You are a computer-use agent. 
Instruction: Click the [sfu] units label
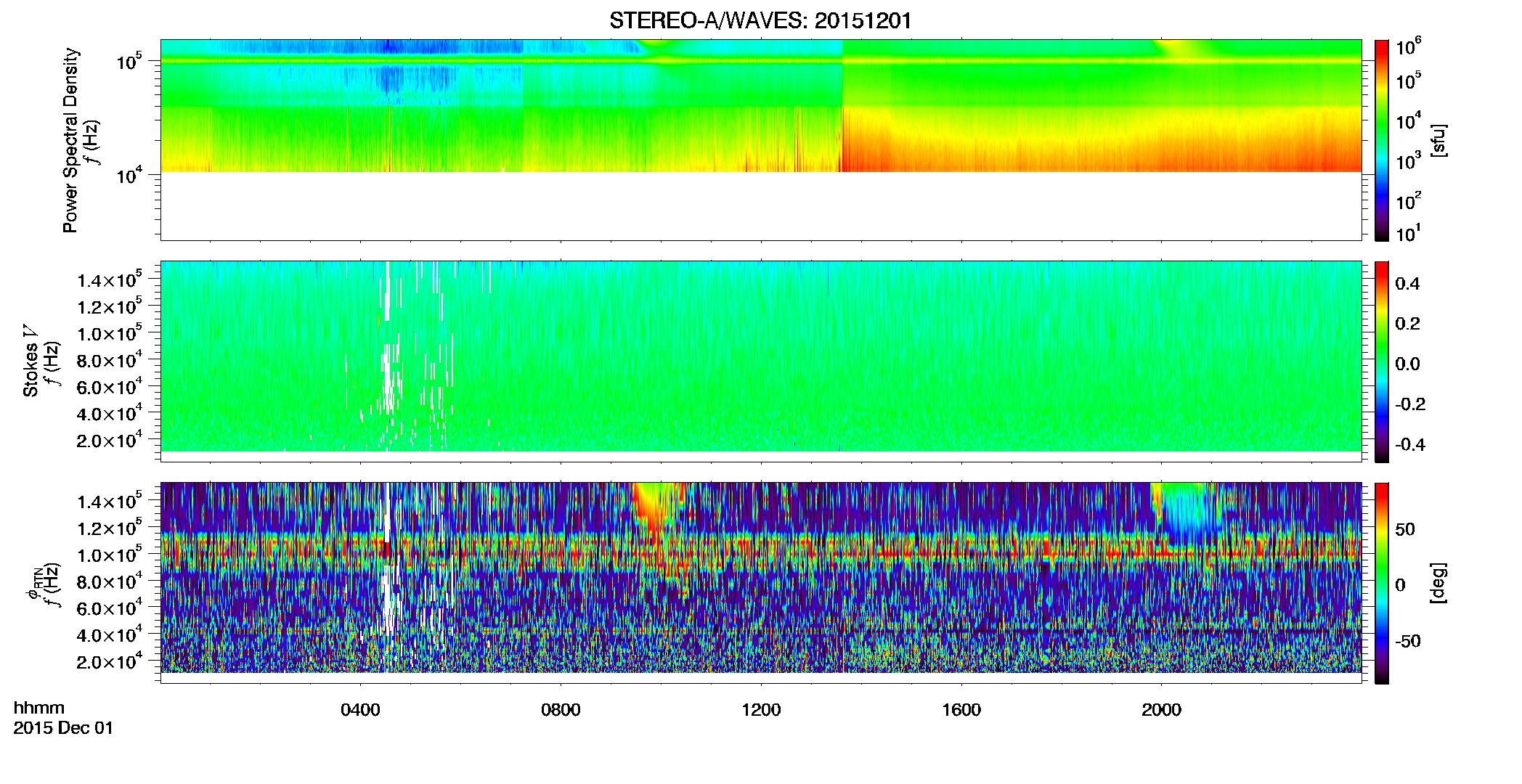[x=1438, y=140]
